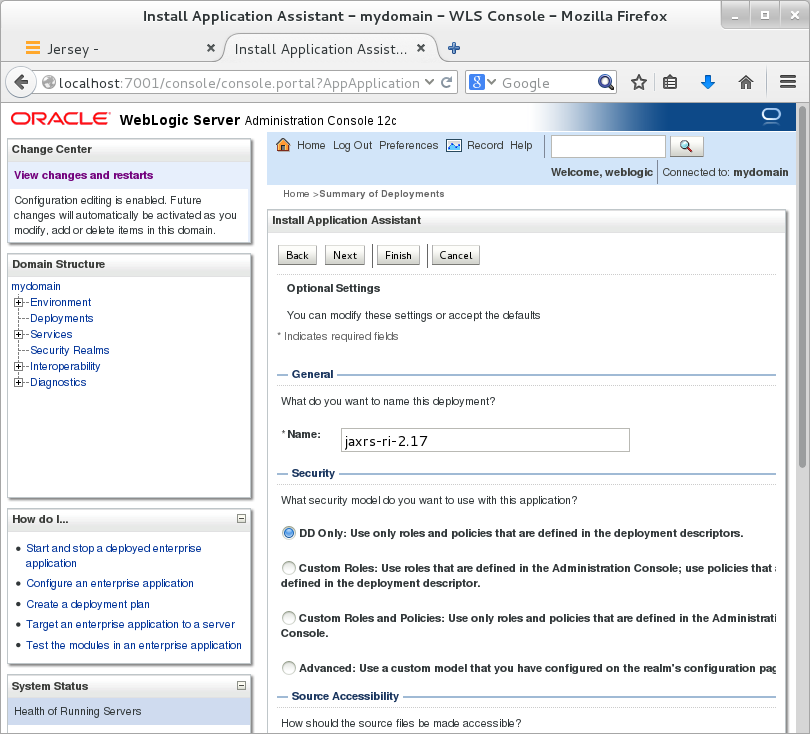
Task: Open the URL history dropdown arrow
Action: coord(429,82)
